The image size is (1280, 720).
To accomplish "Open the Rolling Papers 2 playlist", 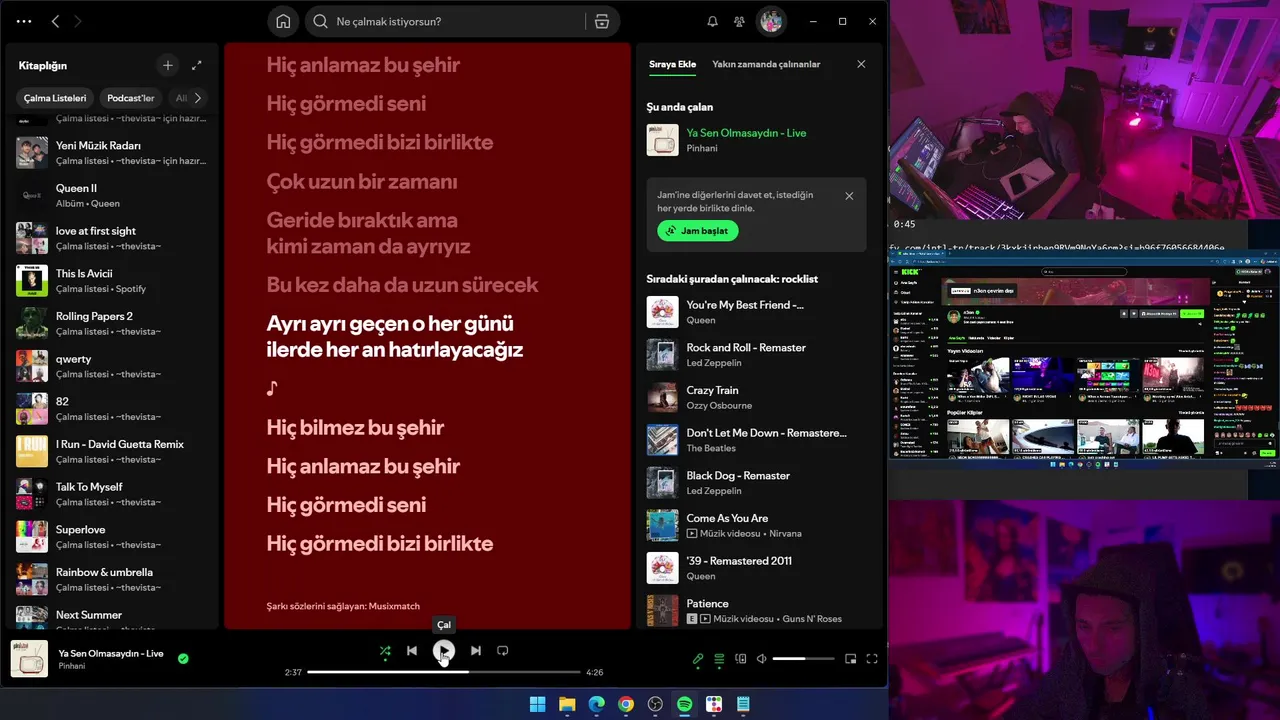I will (112, 323).
